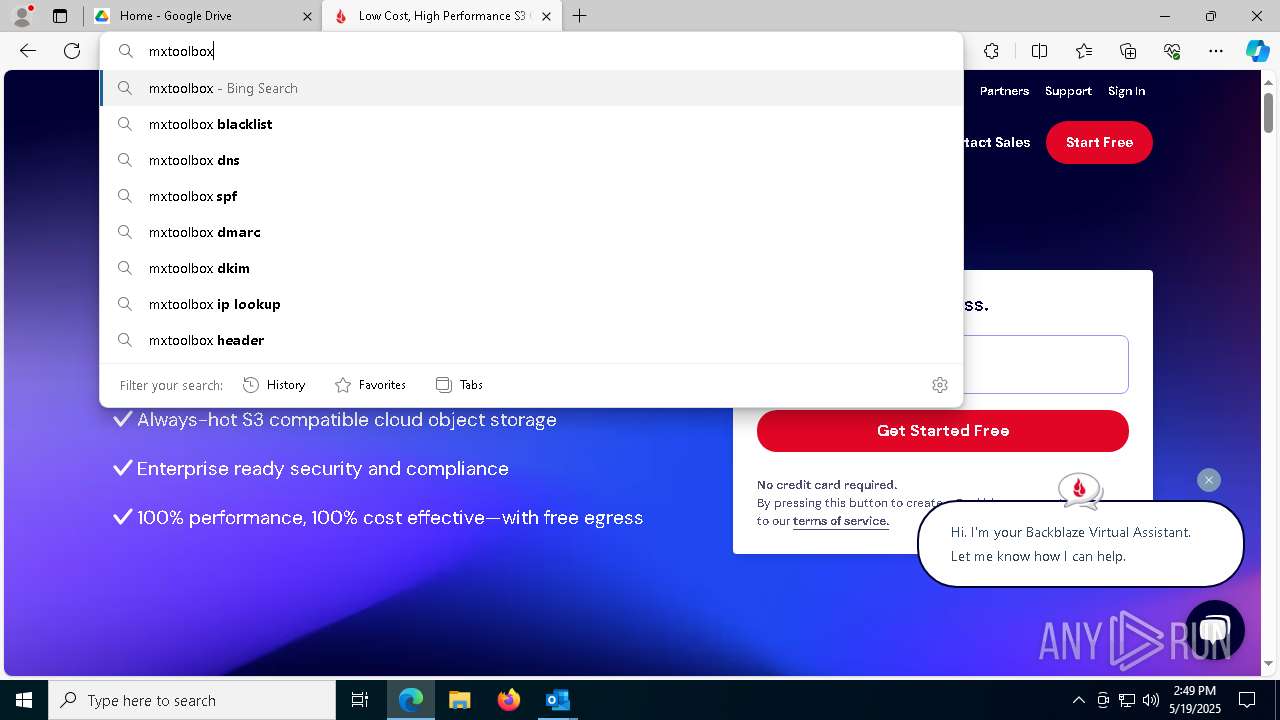Viewport: 1280px width, 720px height.
Task: Open the tab actions menu icon
Action: [60, 16]
